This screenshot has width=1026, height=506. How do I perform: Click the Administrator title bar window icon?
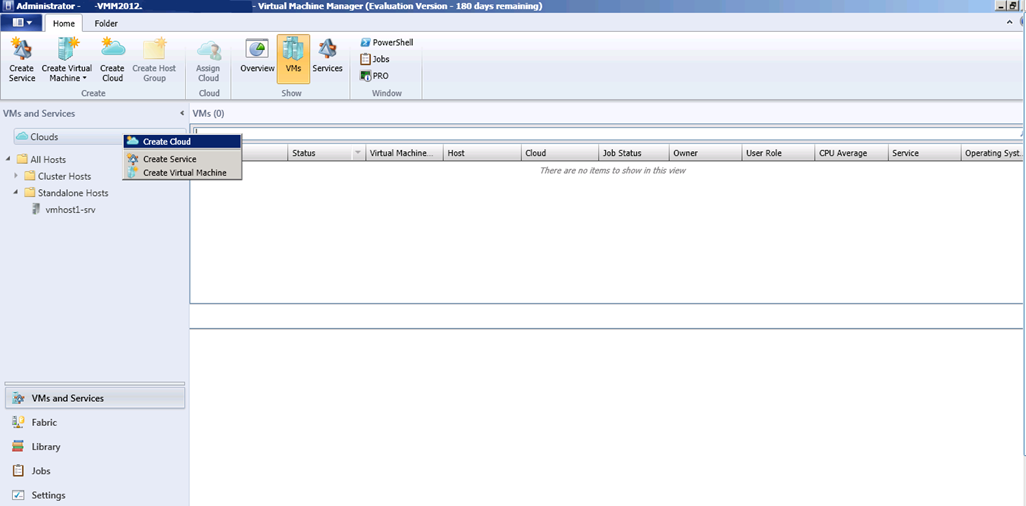[x=7, y=6]
